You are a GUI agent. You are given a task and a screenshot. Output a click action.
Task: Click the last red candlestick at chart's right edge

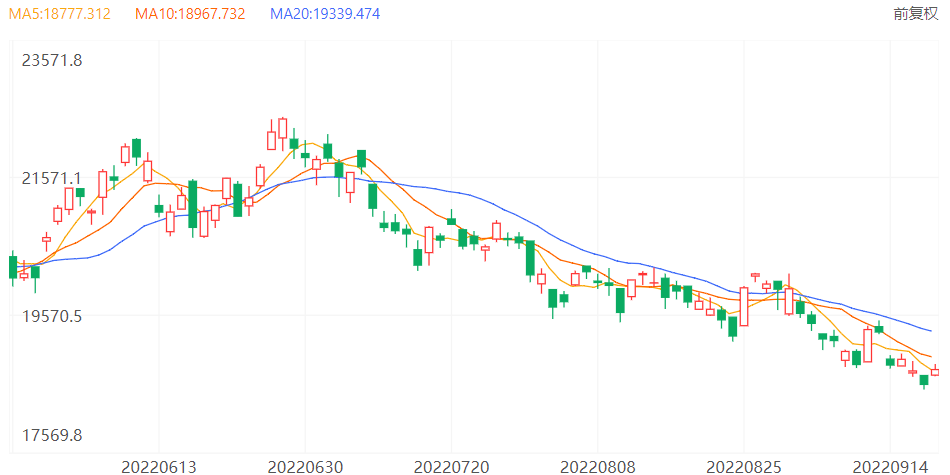(935, 371)
